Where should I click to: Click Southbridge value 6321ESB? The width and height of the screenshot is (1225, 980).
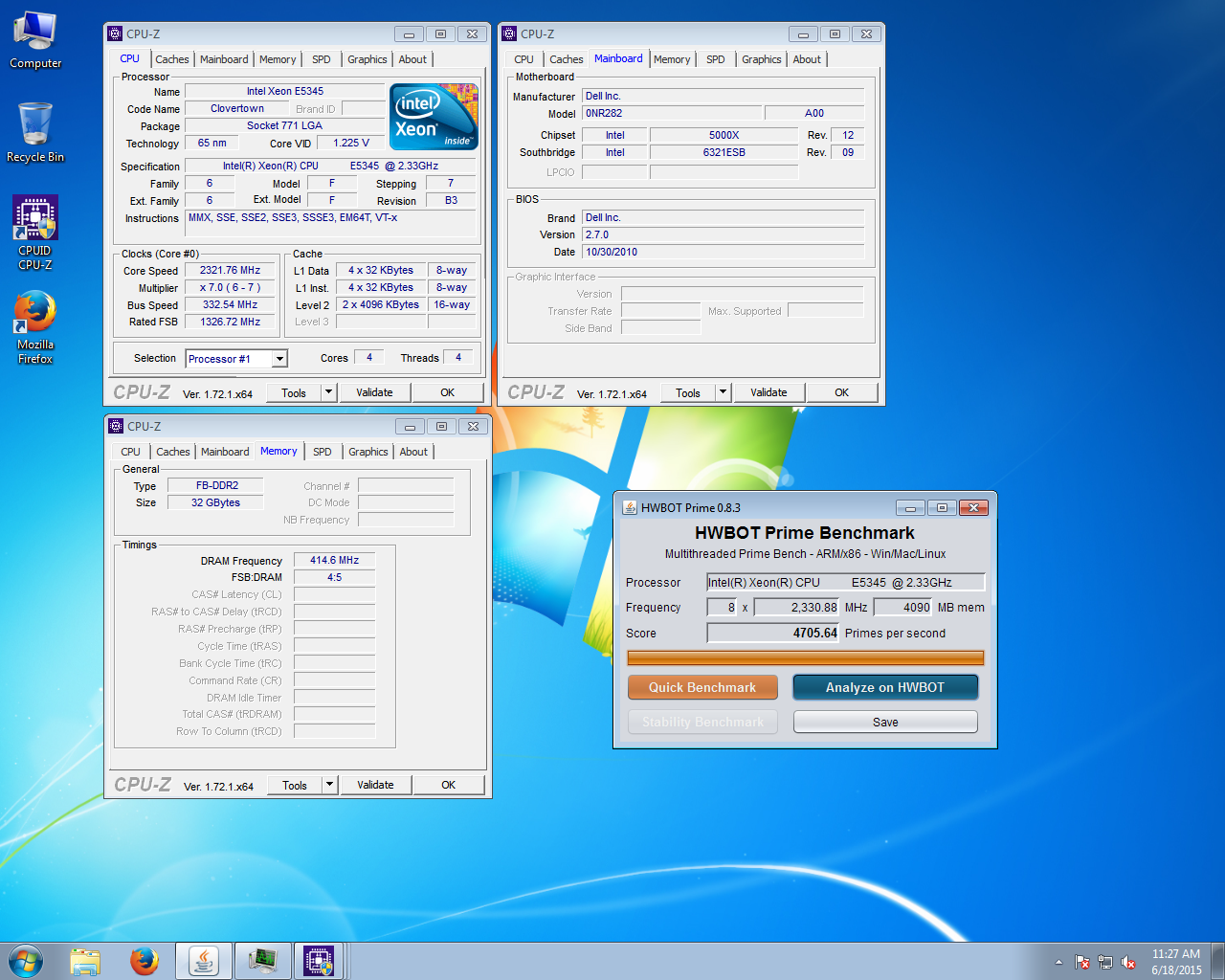tap(724, 152)
